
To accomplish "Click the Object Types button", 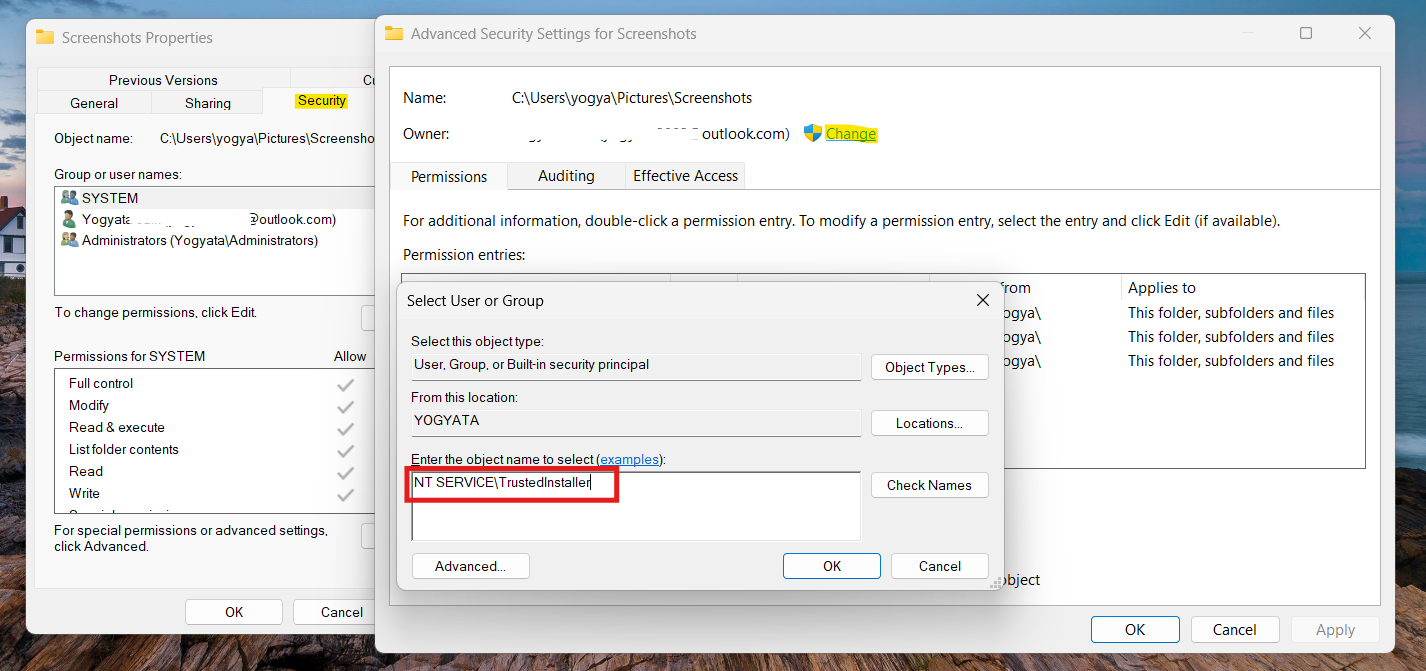I will (x=929, y=367).
